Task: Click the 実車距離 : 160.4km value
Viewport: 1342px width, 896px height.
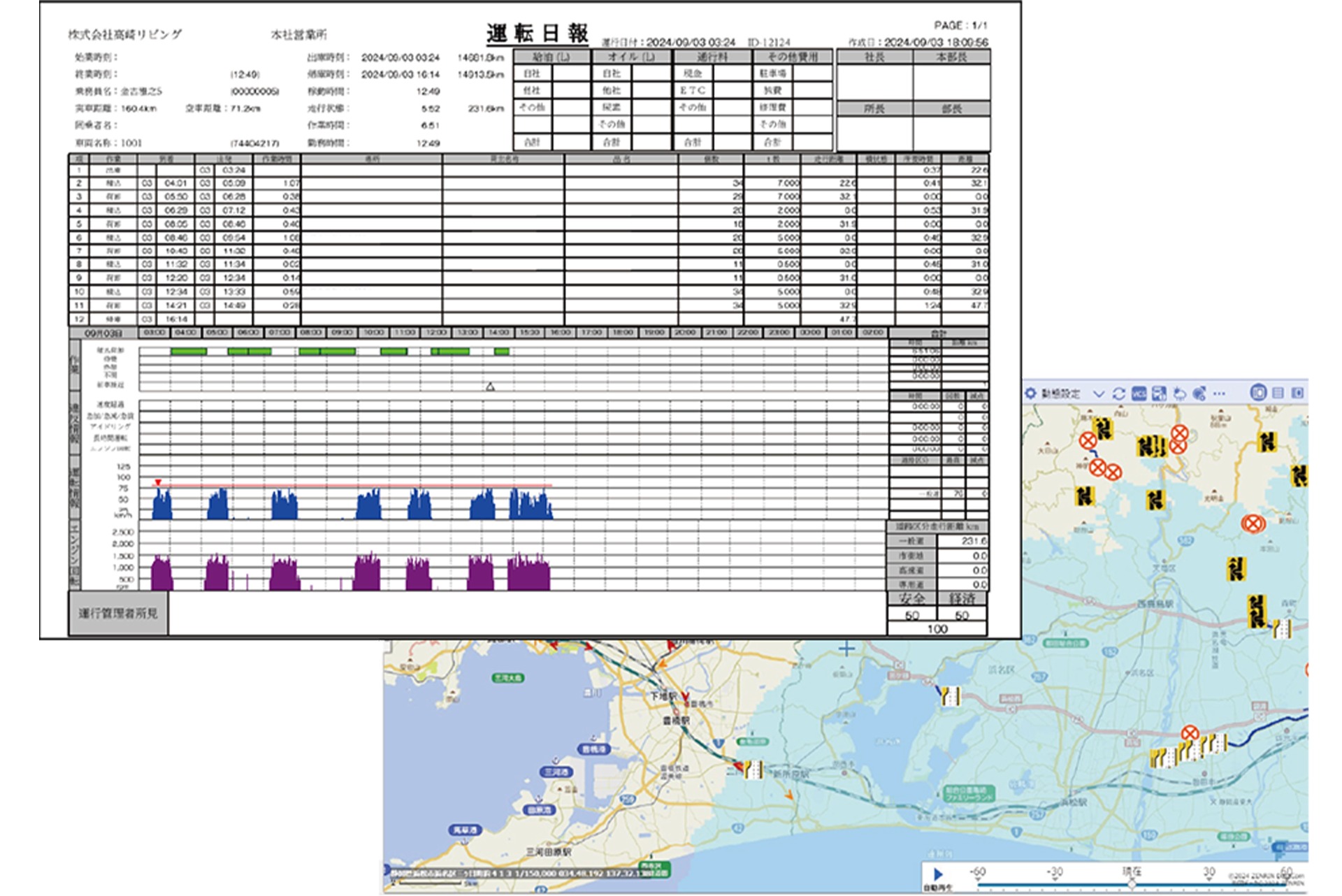Action: click(116, 108)
